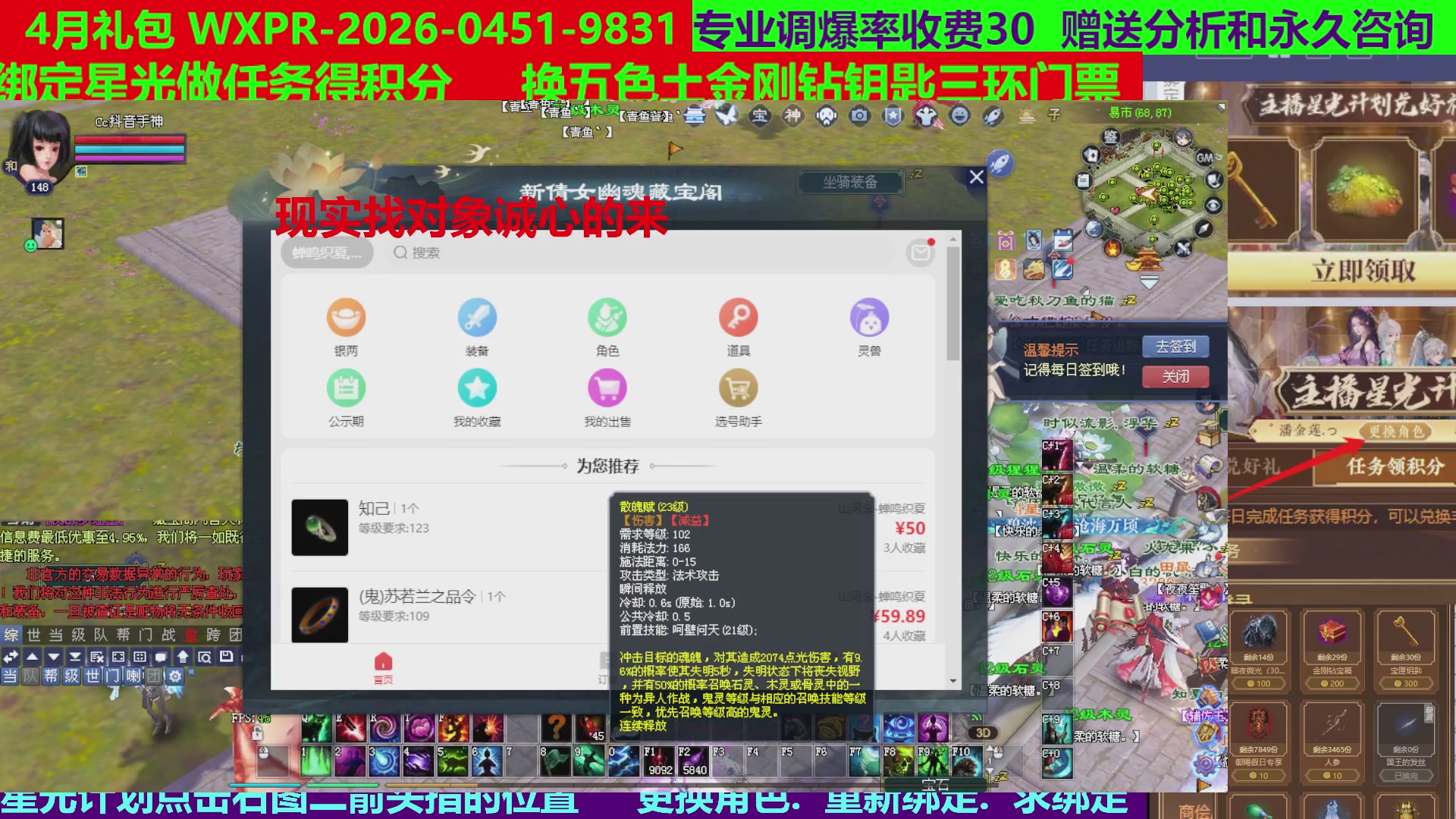
Task: Click the chat settings gear icon
Action: (x=175, y=676)
